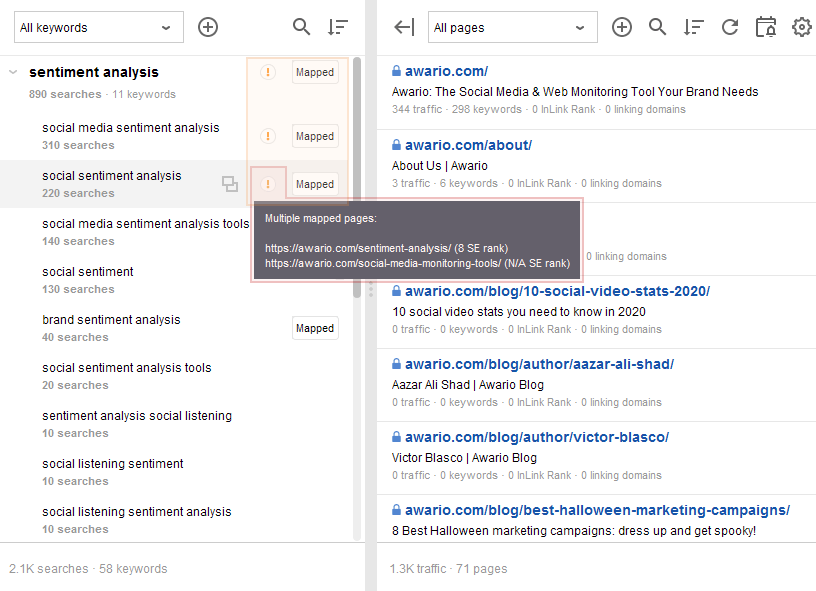
Task: Open the 10-social-video-stats-2020 blog link
Action: coord(557,291)
